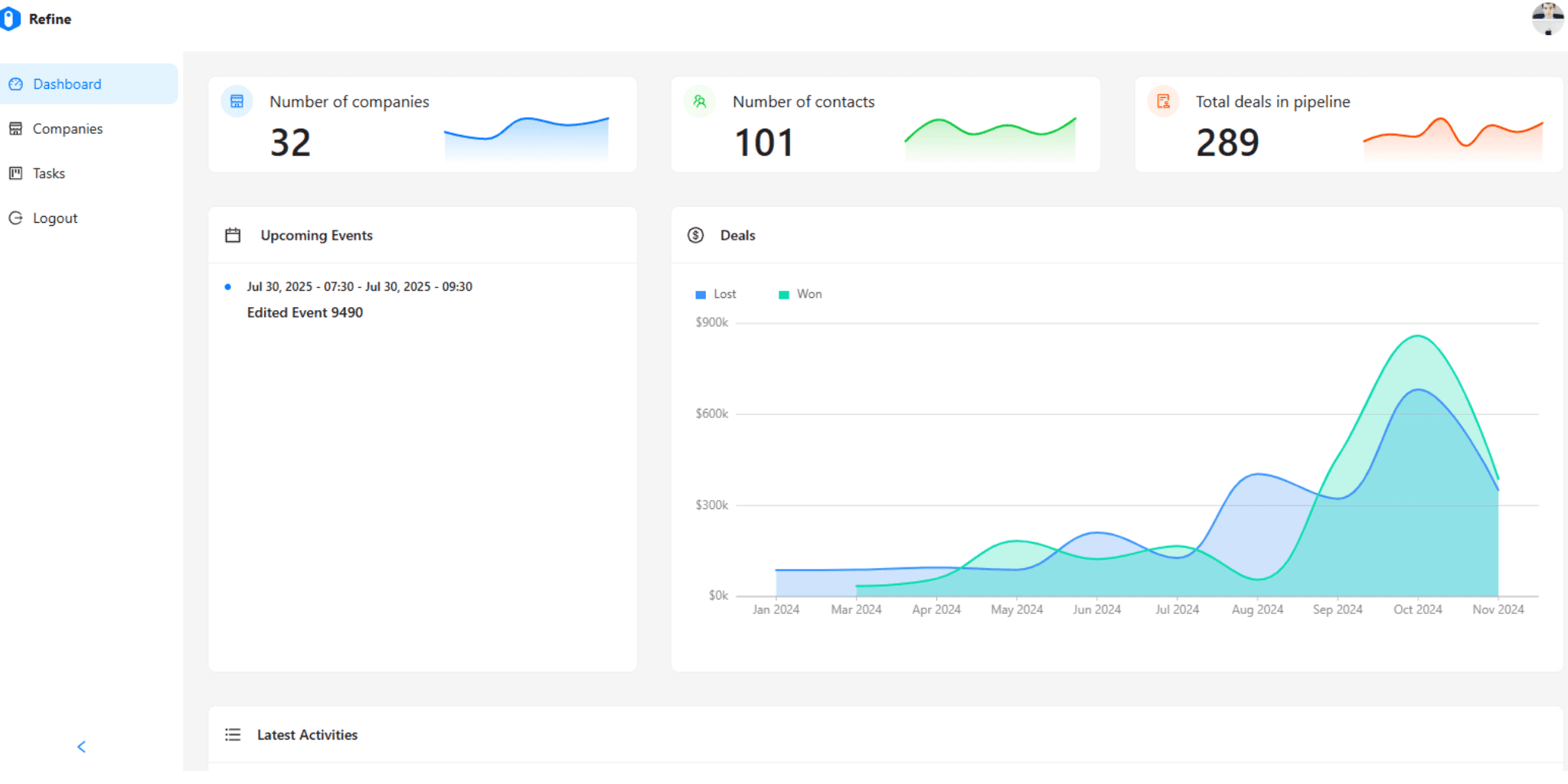Click the Companies shop icon in the sidebar
The image size is (1568, 784).
[15, 129]
